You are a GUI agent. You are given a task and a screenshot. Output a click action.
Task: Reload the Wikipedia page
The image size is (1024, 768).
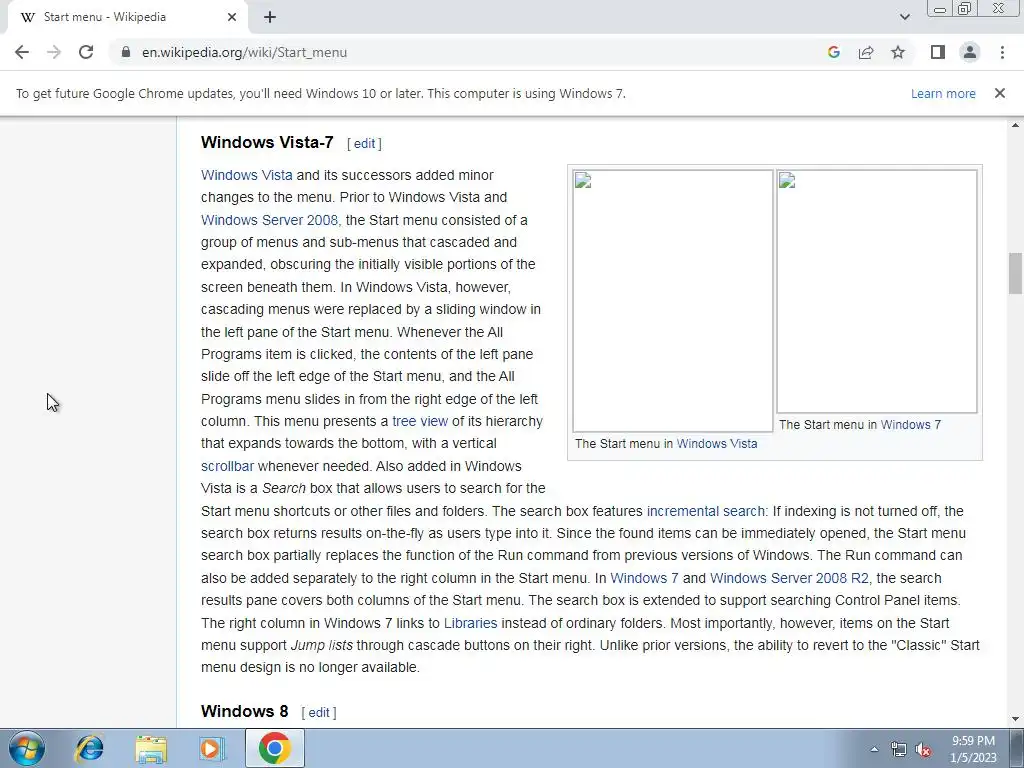pyautogui.click(x=86, y=52)
